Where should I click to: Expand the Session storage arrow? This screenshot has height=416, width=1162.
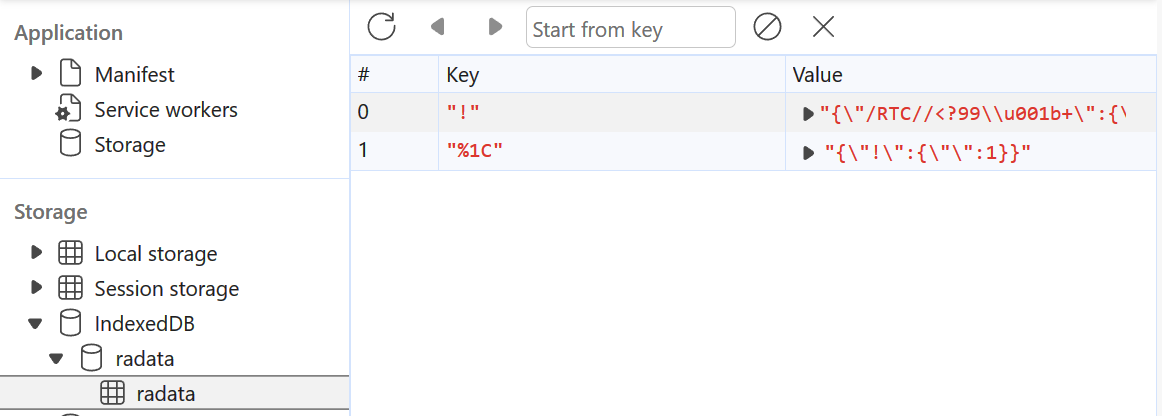(x=37, y=289)
